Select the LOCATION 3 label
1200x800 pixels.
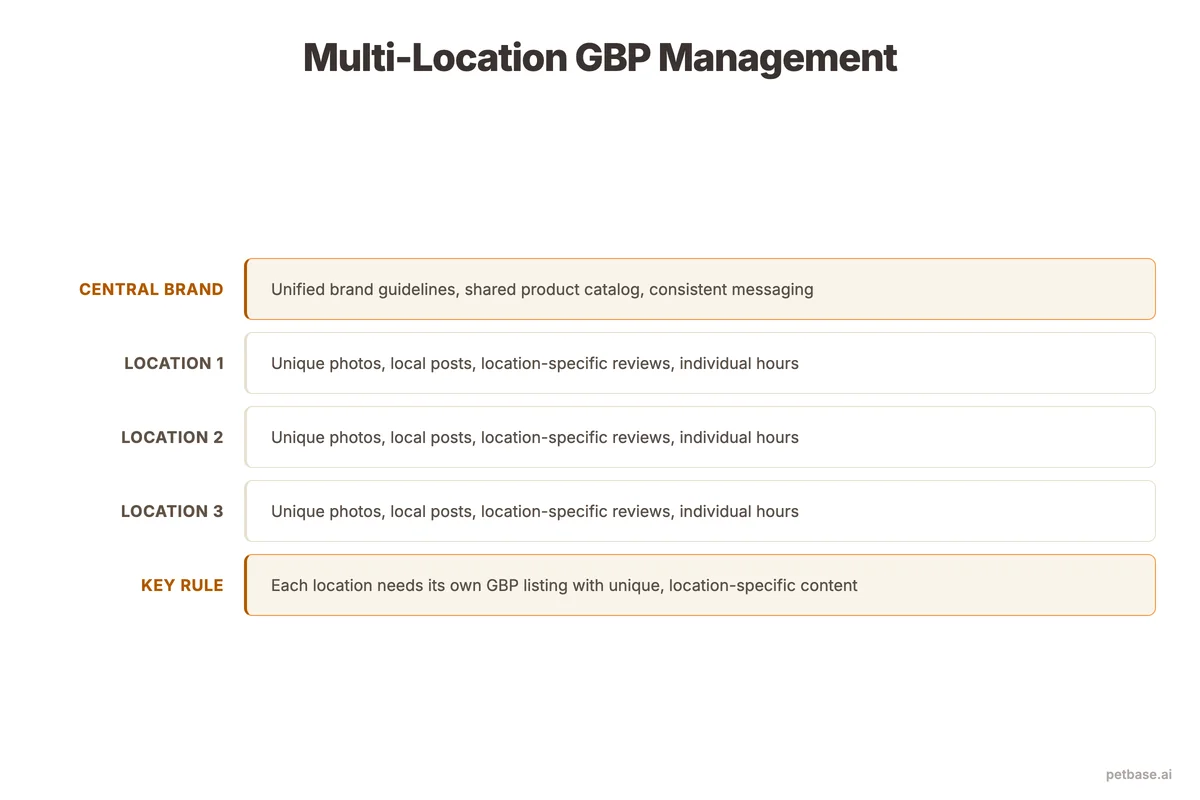click(x=172, y=511)
